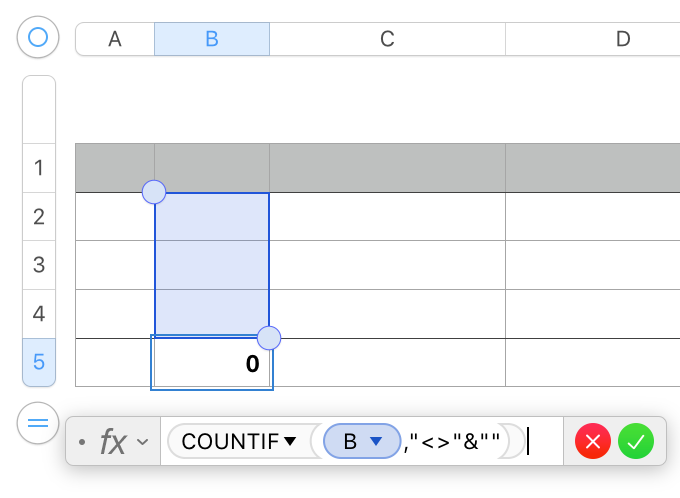680x498 pixels.
Task: Select row 1 header
Action: [39, 168]
